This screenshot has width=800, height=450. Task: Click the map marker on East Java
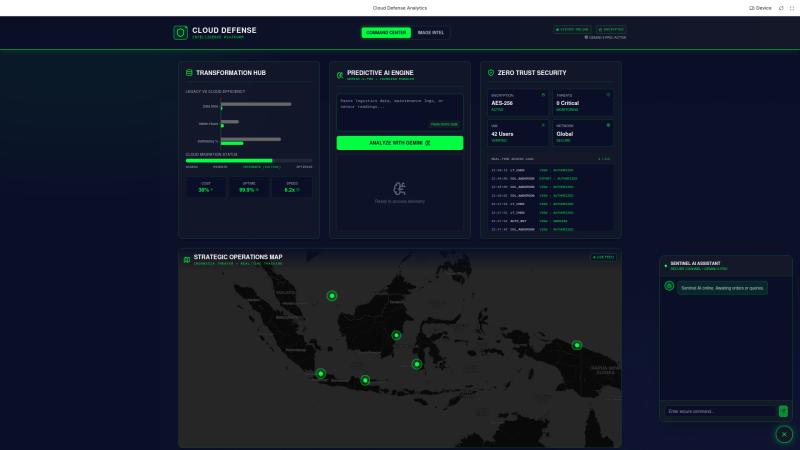tap(365, 381)
